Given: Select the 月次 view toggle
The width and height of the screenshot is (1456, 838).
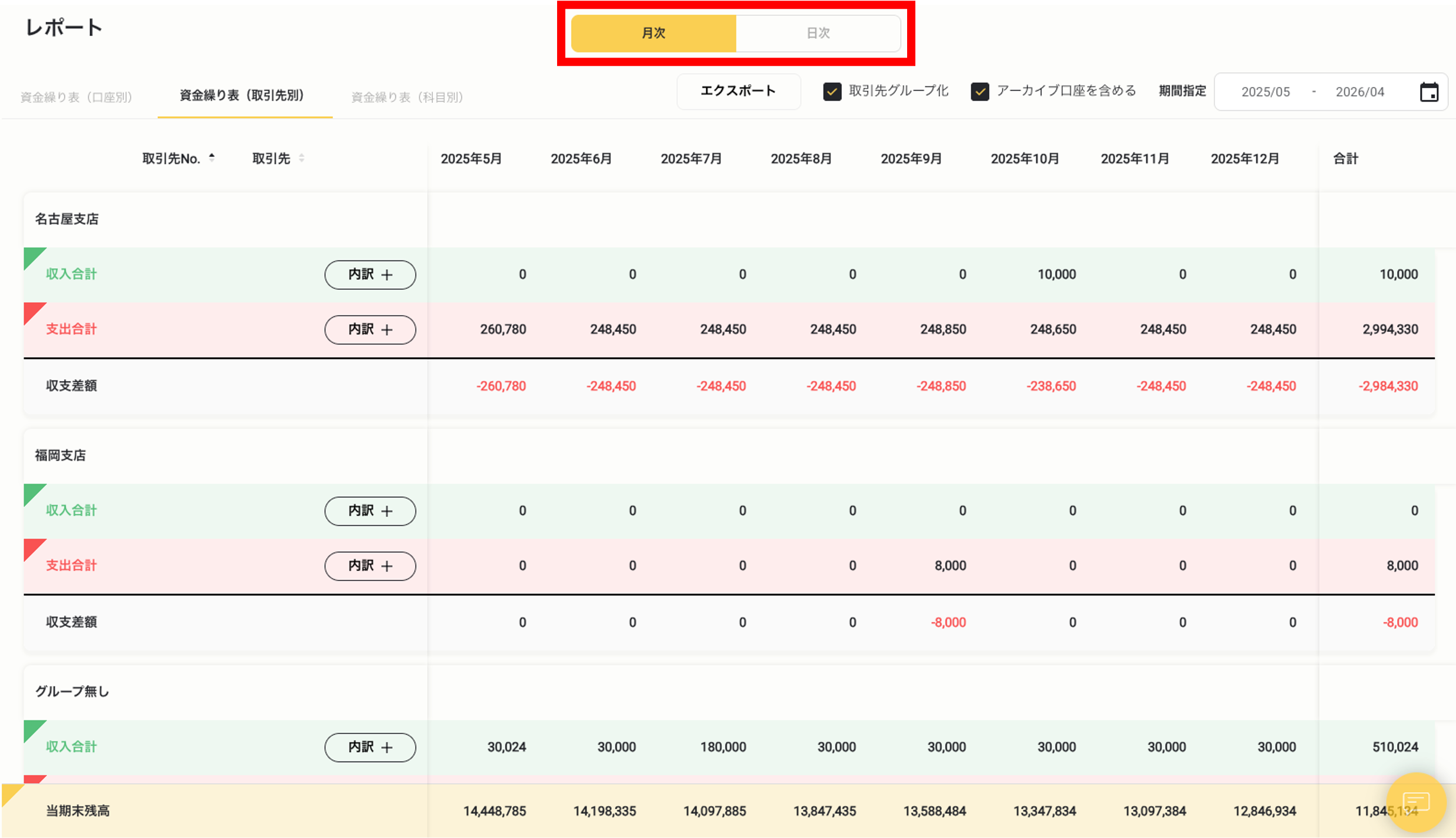Looking at the screenshot, I should (654, 33).
